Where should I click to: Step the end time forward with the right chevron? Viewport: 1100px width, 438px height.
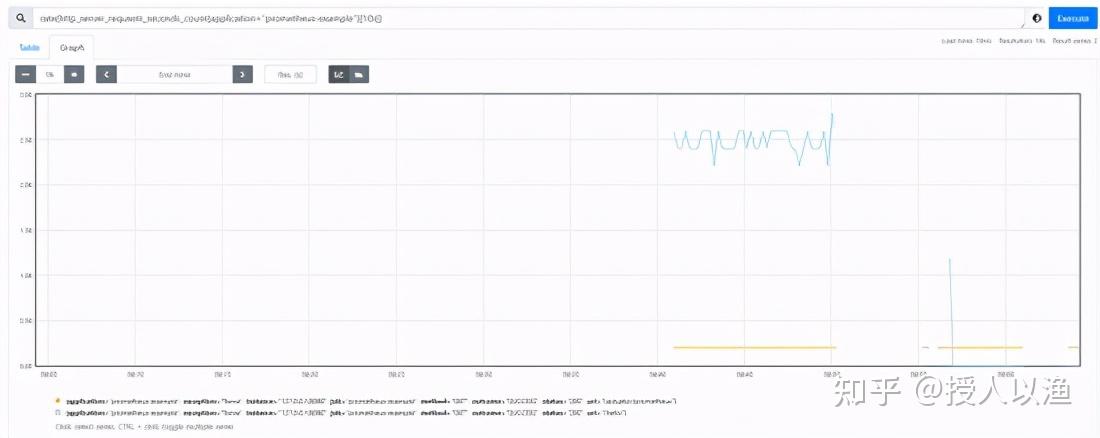pos(242,74)
